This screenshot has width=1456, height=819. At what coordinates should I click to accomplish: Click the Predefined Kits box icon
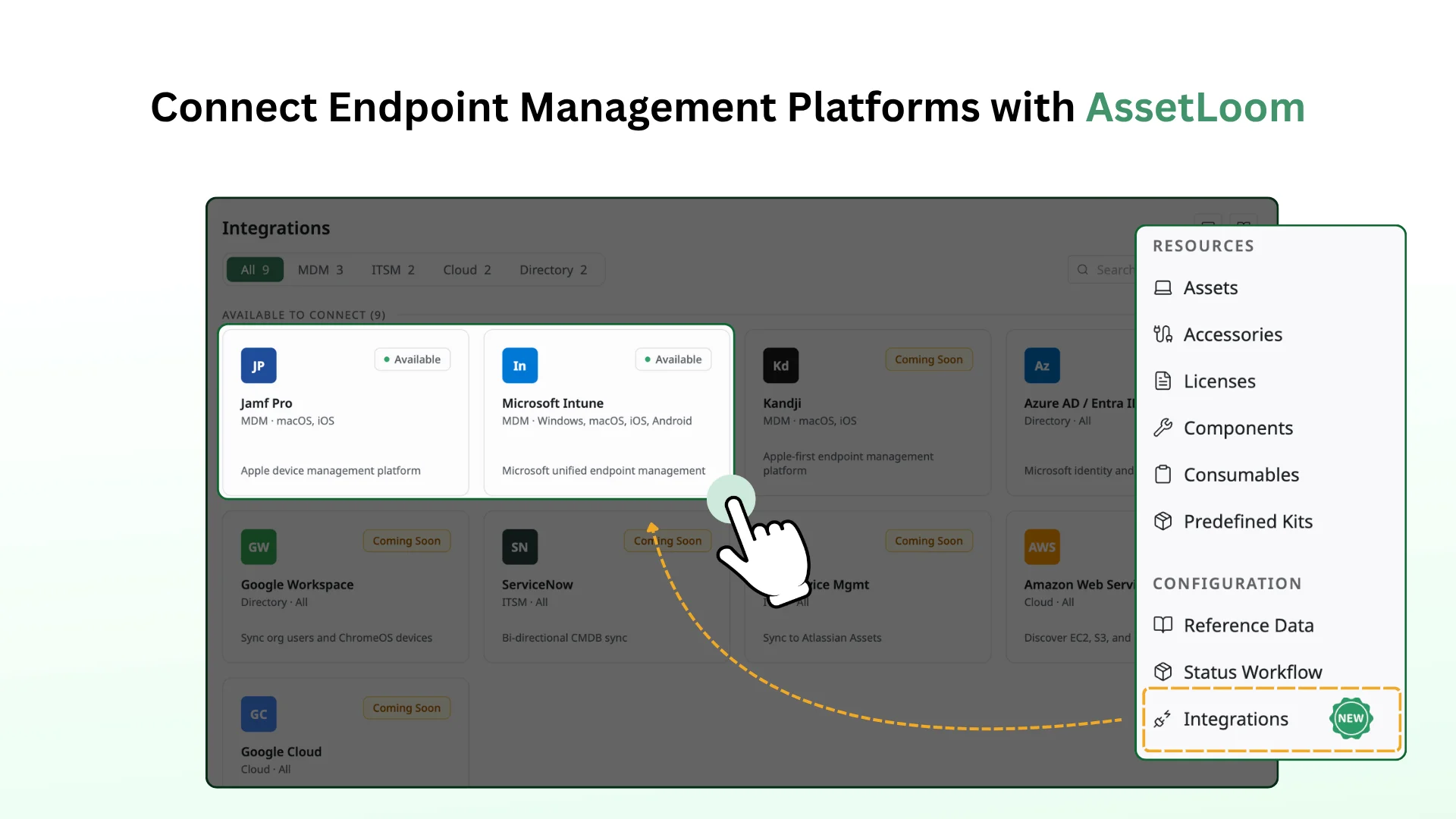point(1163,521)
